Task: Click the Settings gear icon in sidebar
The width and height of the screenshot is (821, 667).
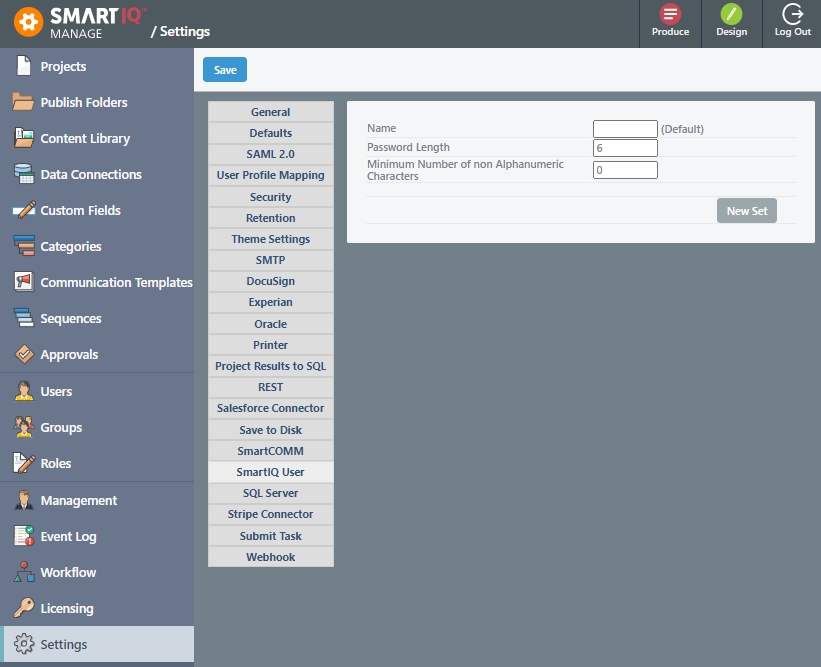Action: [24, 644]
